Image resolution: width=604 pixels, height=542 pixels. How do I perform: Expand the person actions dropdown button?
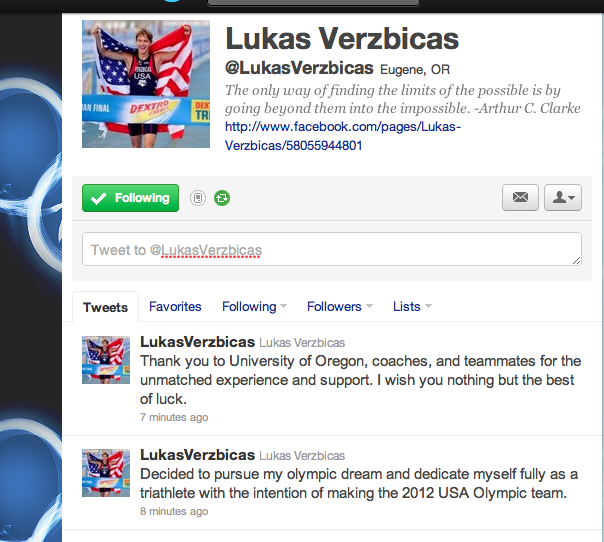pos(563,198)
